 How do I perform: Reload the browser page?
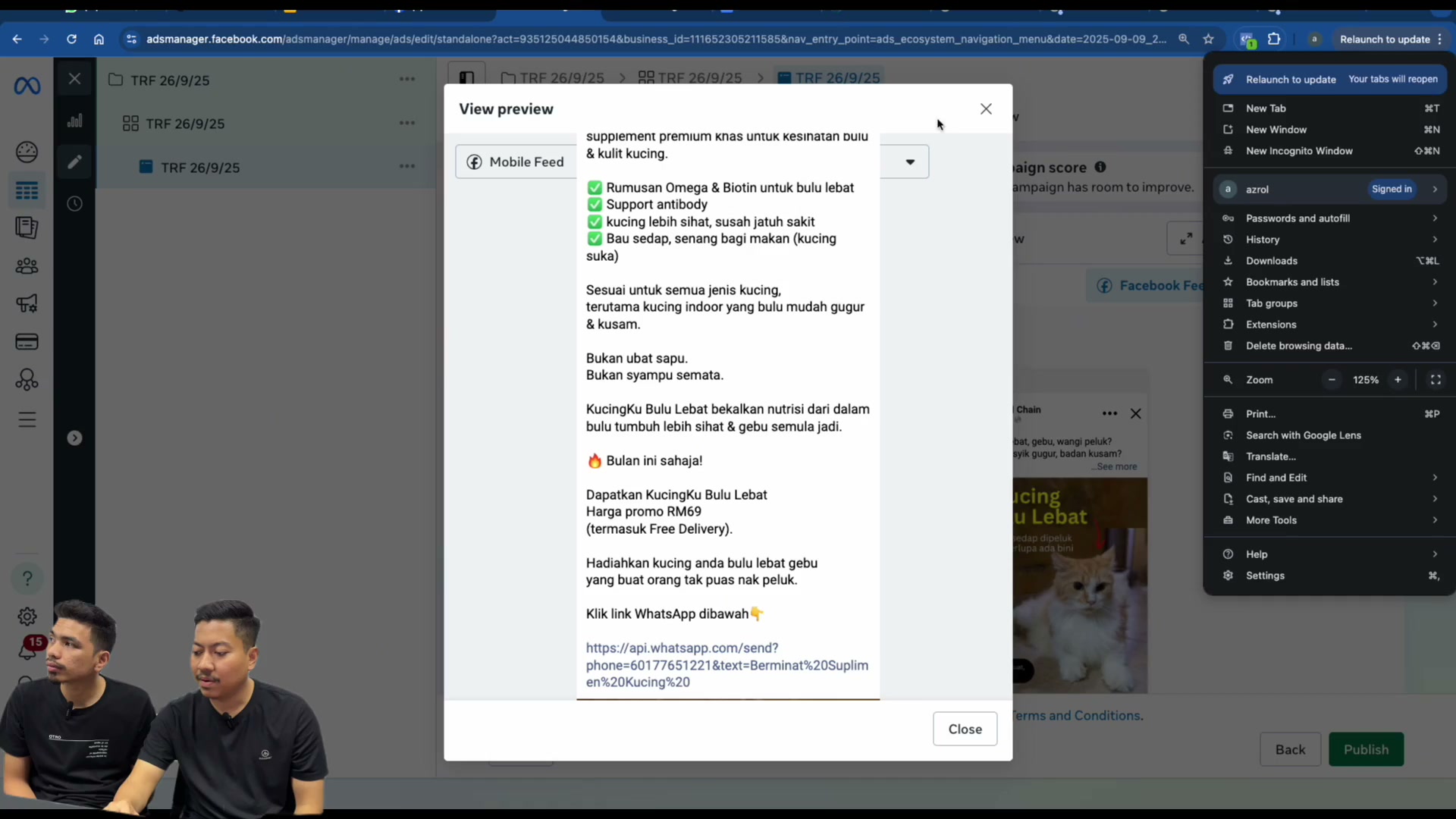click(71, 39)
